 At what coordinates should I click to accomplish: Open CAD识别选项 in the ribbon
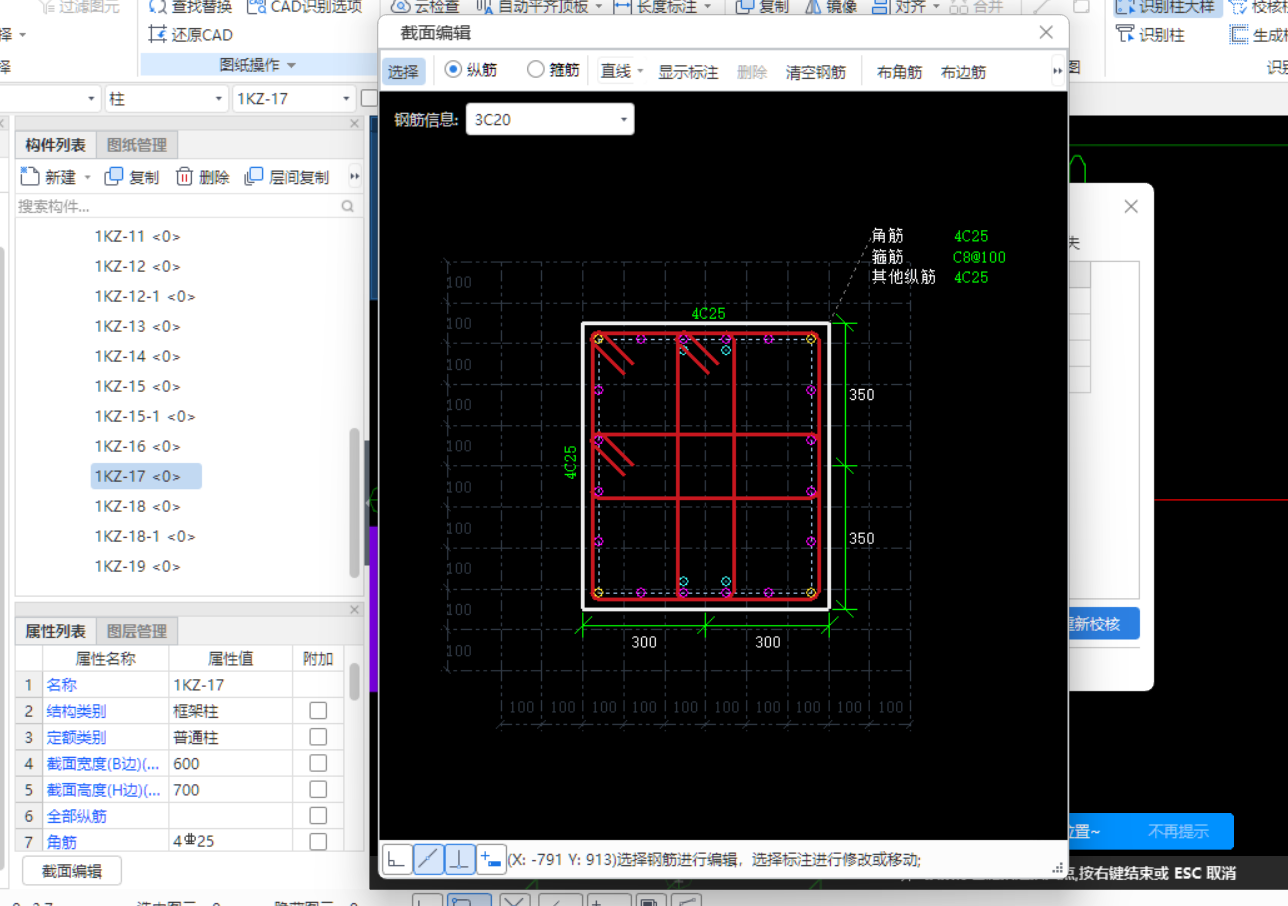[304, 7]
